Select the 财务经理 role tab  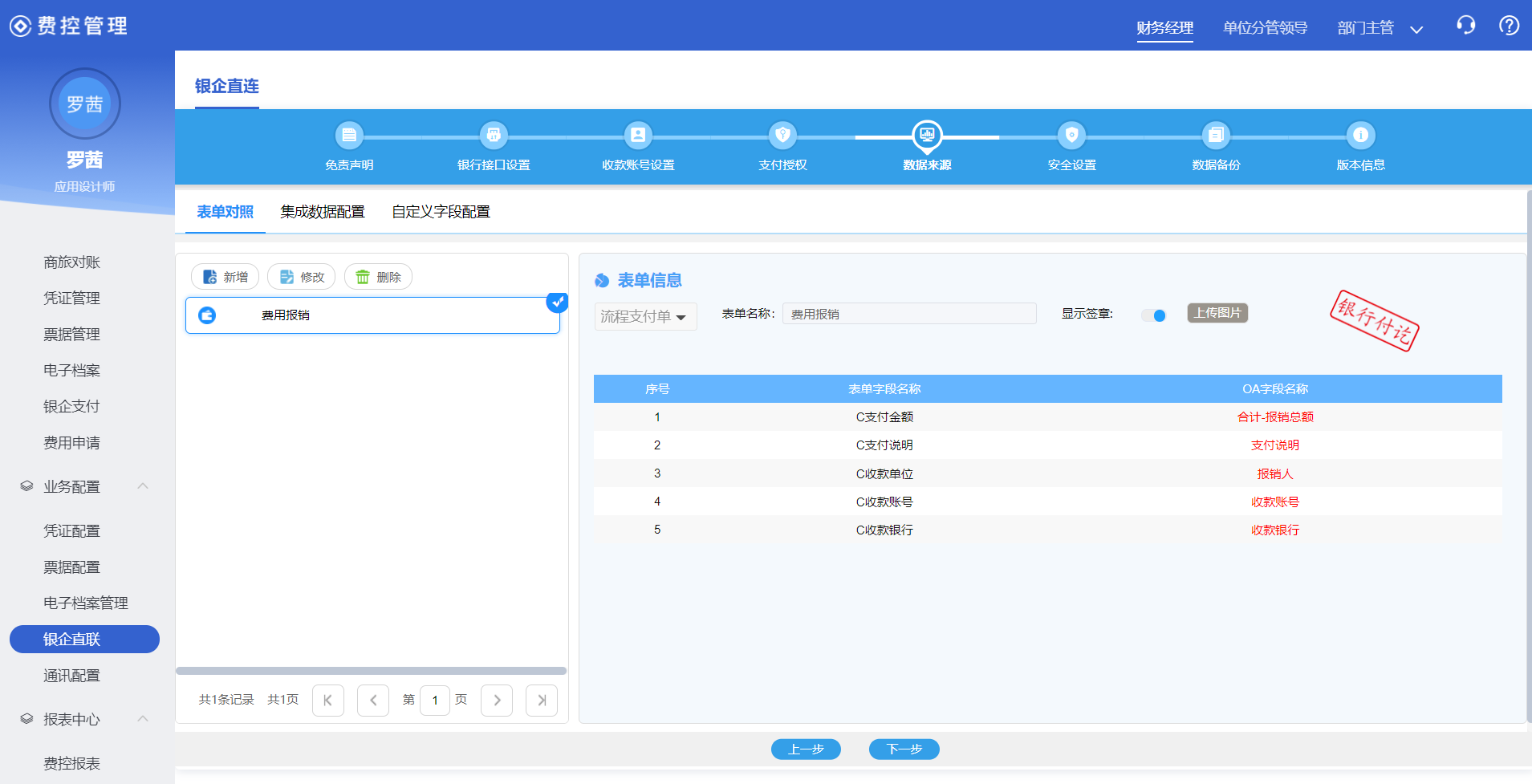[x=1164, y=28]
